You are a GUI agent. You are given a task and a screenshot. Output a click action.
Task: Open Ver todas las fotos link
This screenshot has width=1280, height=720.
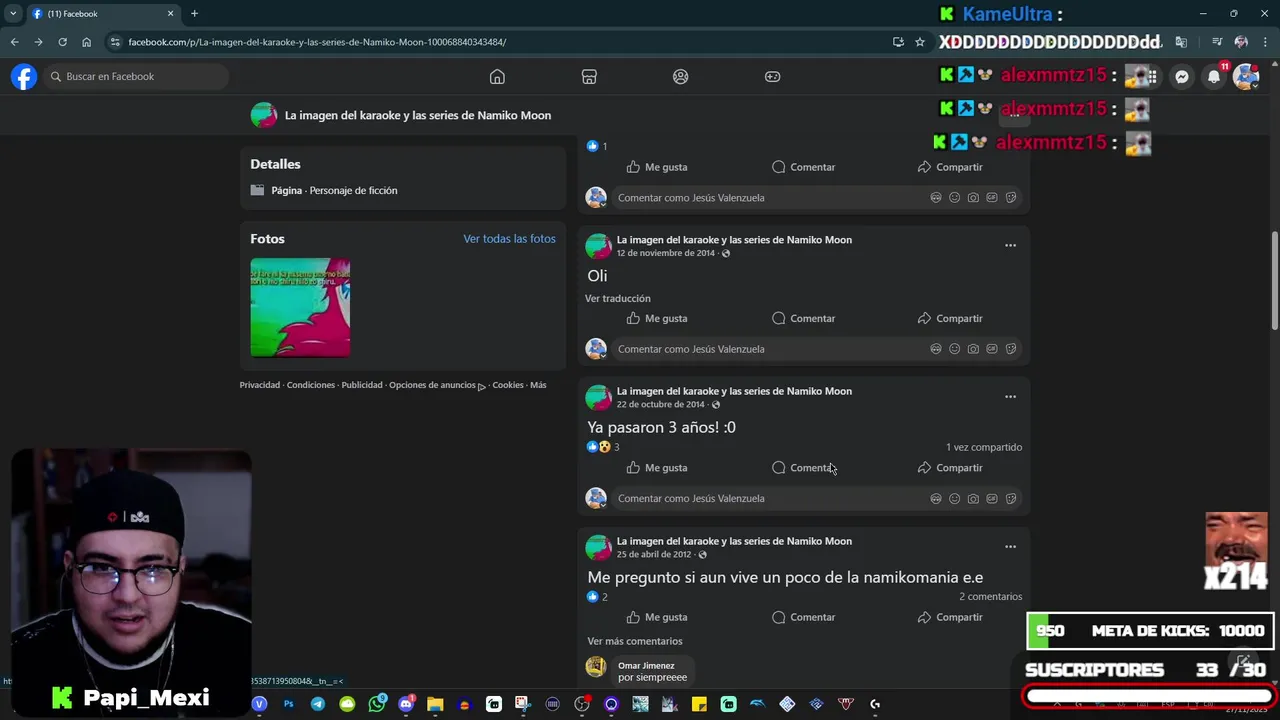[509, 239]
